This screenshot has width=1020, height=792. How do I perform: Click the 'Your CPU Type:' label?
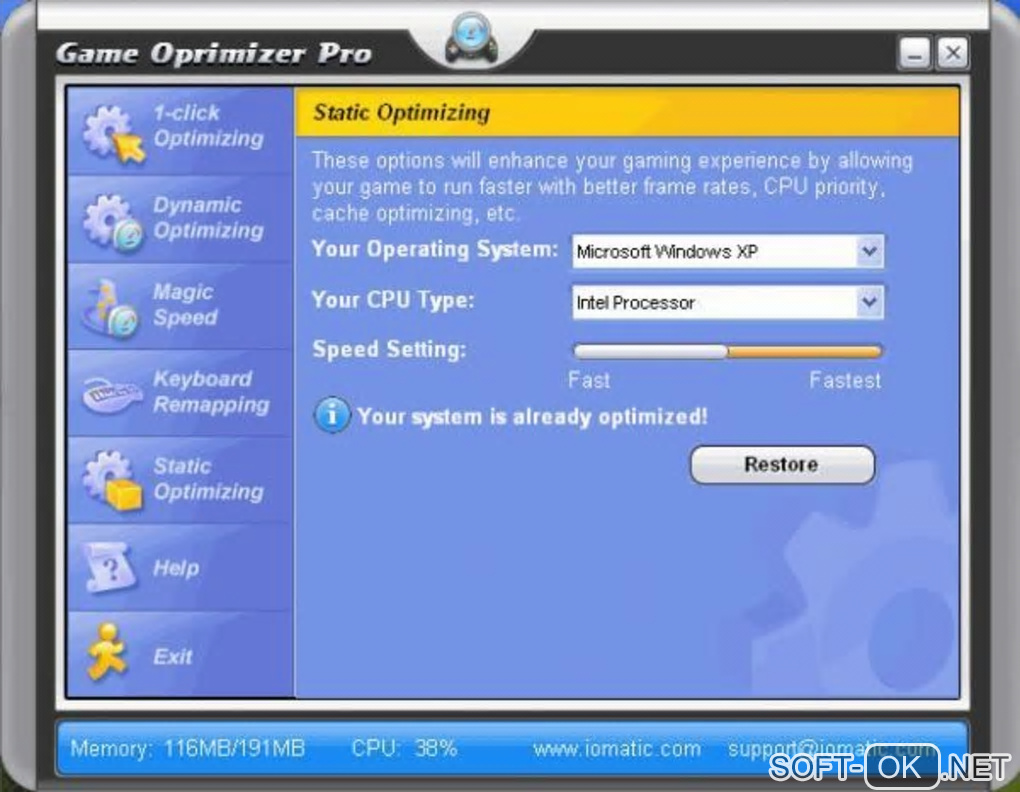pyautogui.click(x=393, y=300)
